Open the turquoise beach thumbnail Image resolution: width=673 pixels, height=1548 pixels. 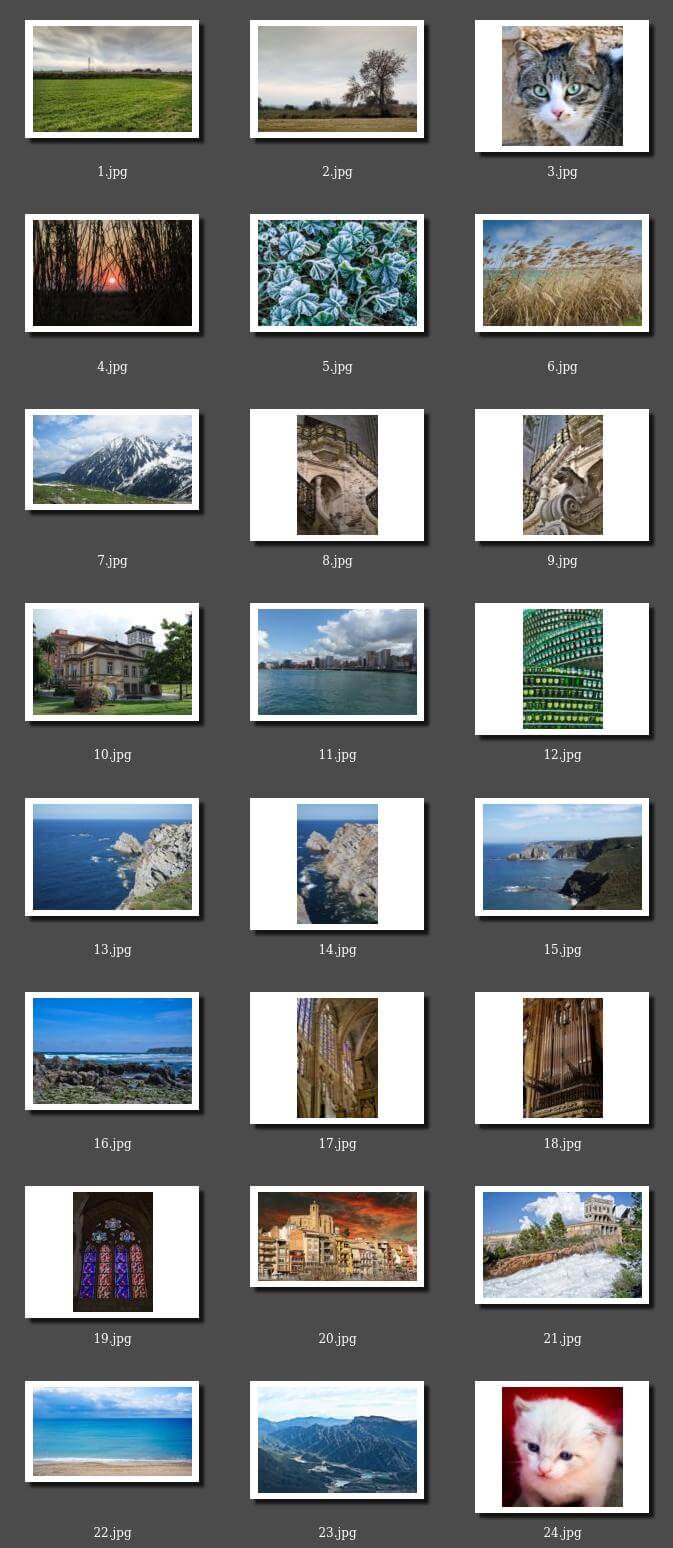(x=112, y=1431)
